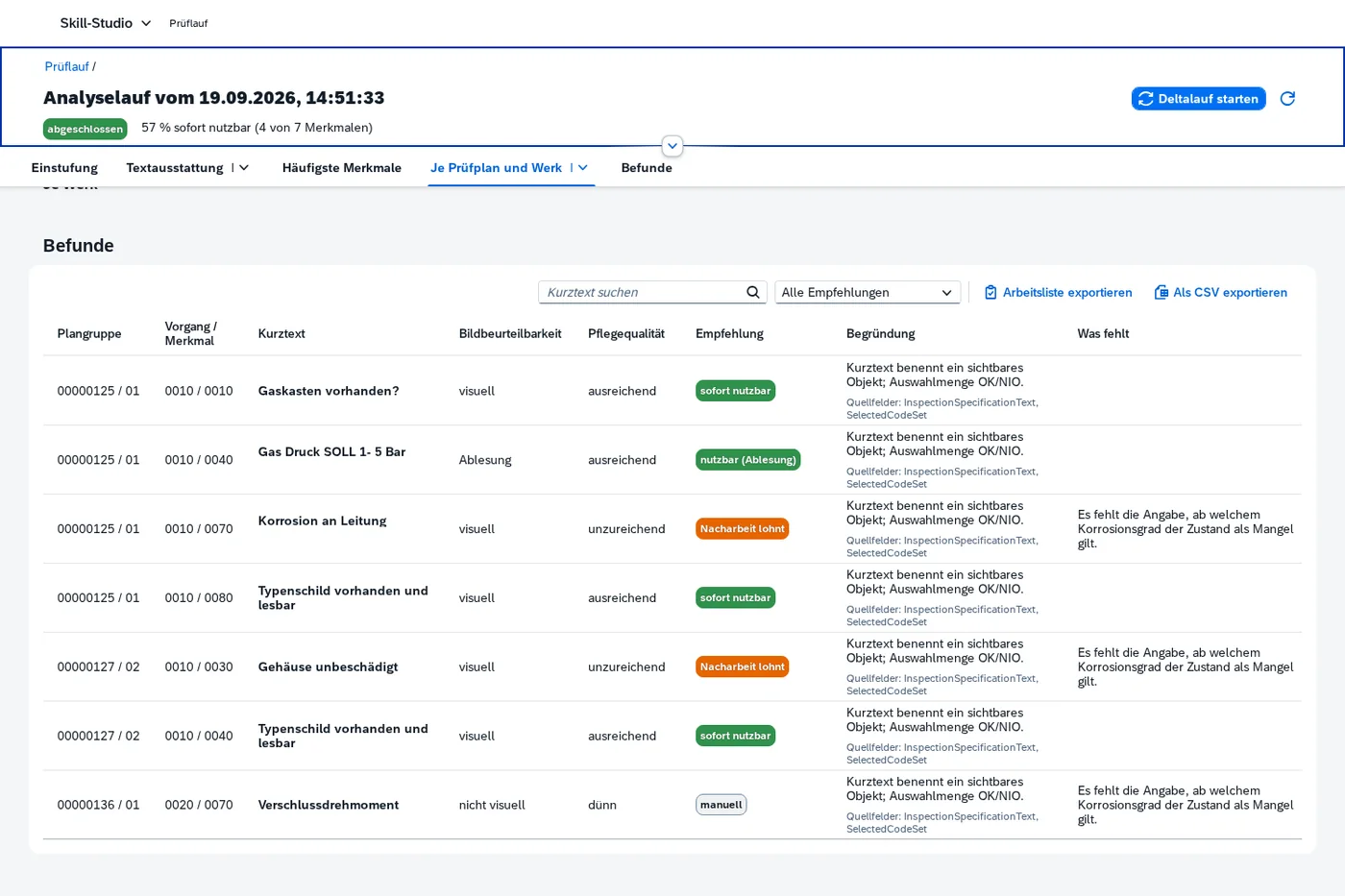Click cell '0020 / 0070'
Viewport: 1345px width, 896px height.
[x=199, y=805]
